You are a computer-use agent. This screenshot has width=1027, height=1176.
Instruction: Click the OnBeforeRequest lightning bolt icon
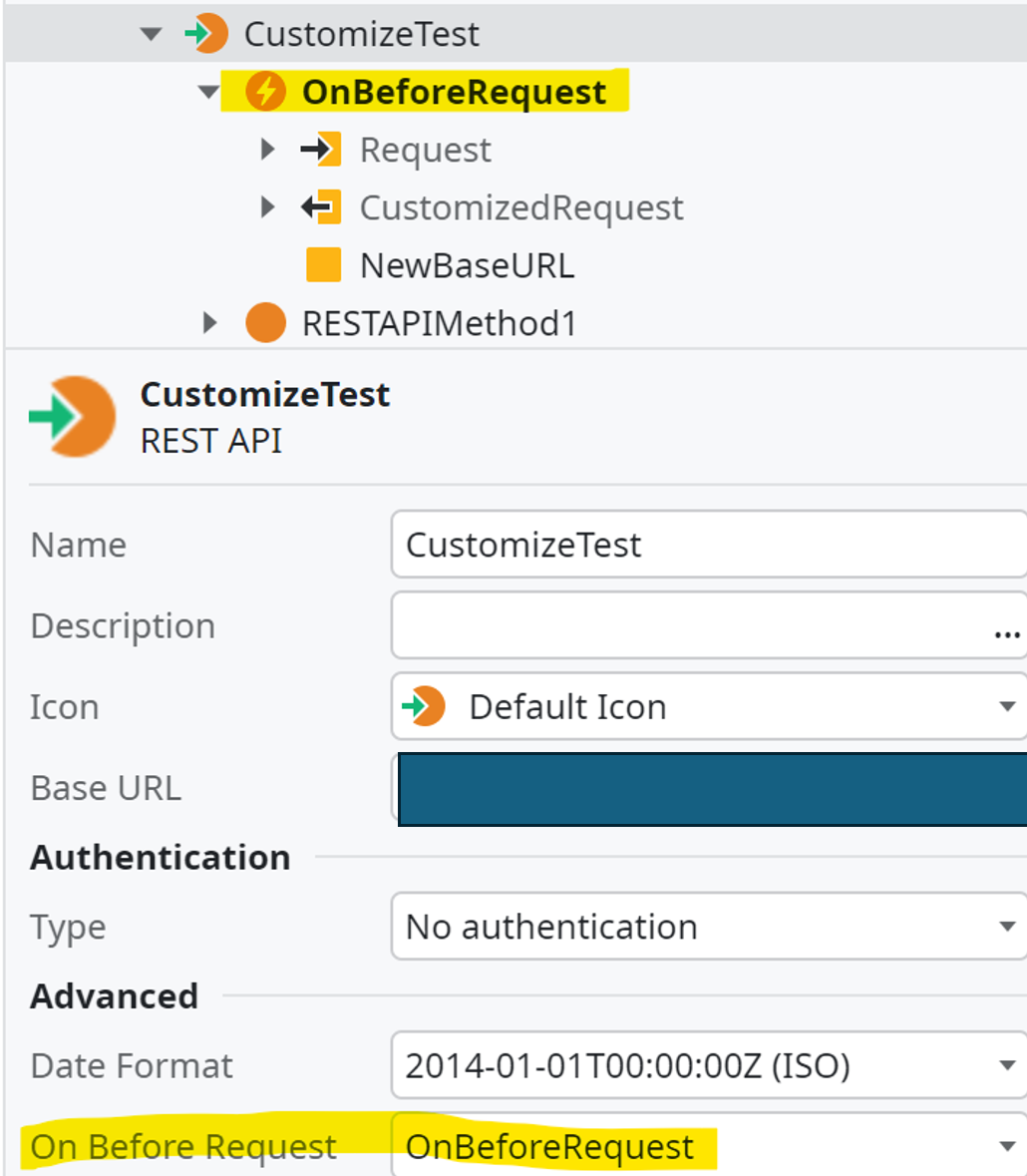[265, 92]
